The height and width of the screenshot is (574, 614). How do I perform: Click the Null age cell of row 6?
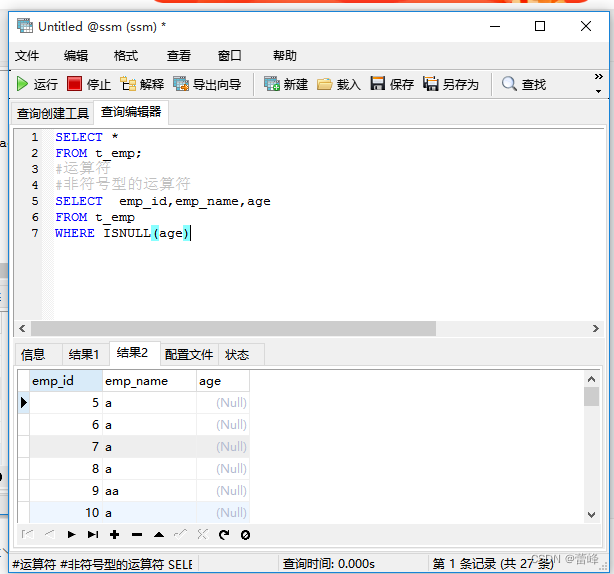(x=223, y=425)
